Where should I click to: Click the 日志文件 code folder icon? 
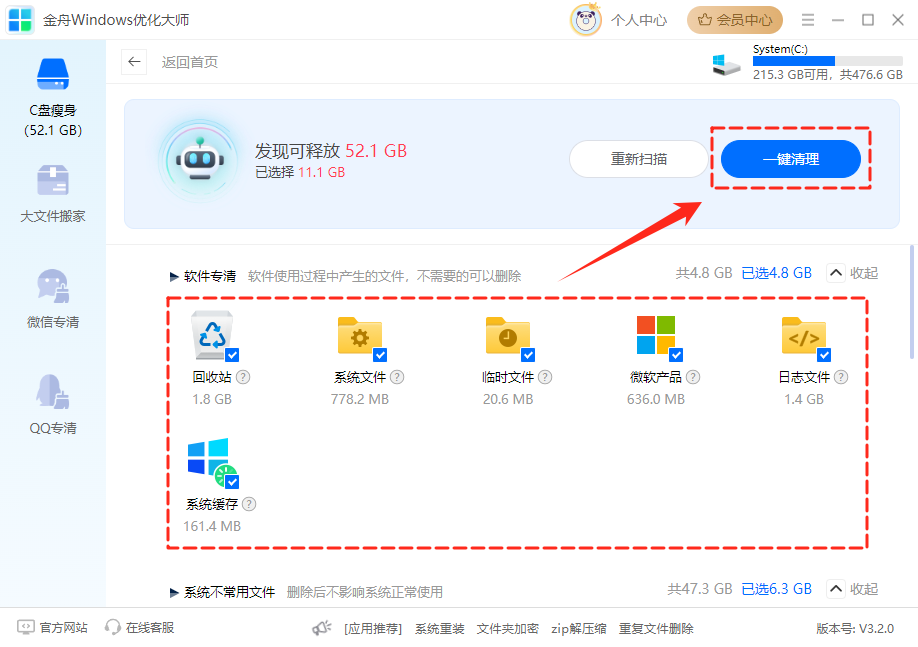803,335
